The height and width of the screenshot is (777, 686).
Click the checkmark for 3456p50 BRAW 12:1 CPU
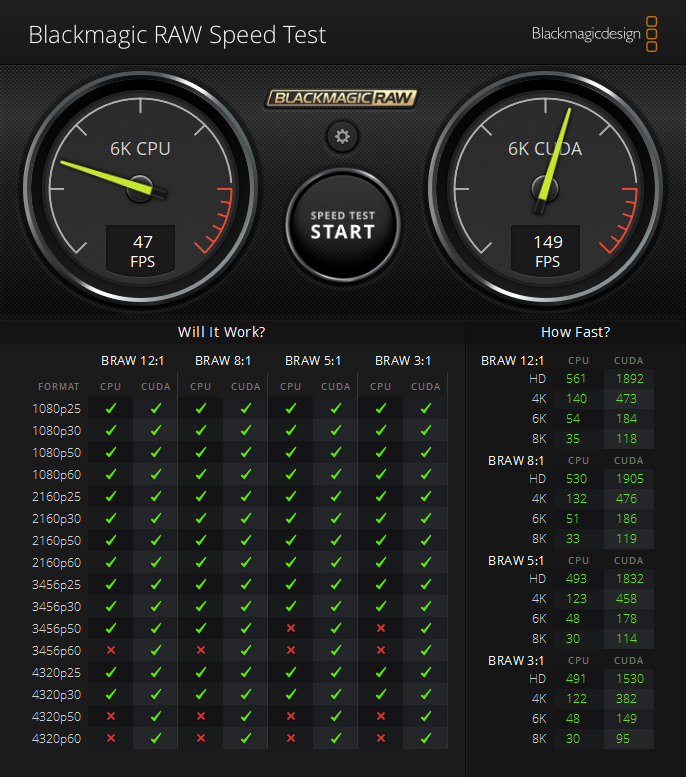pyautogui.click(x=111, y=628)
